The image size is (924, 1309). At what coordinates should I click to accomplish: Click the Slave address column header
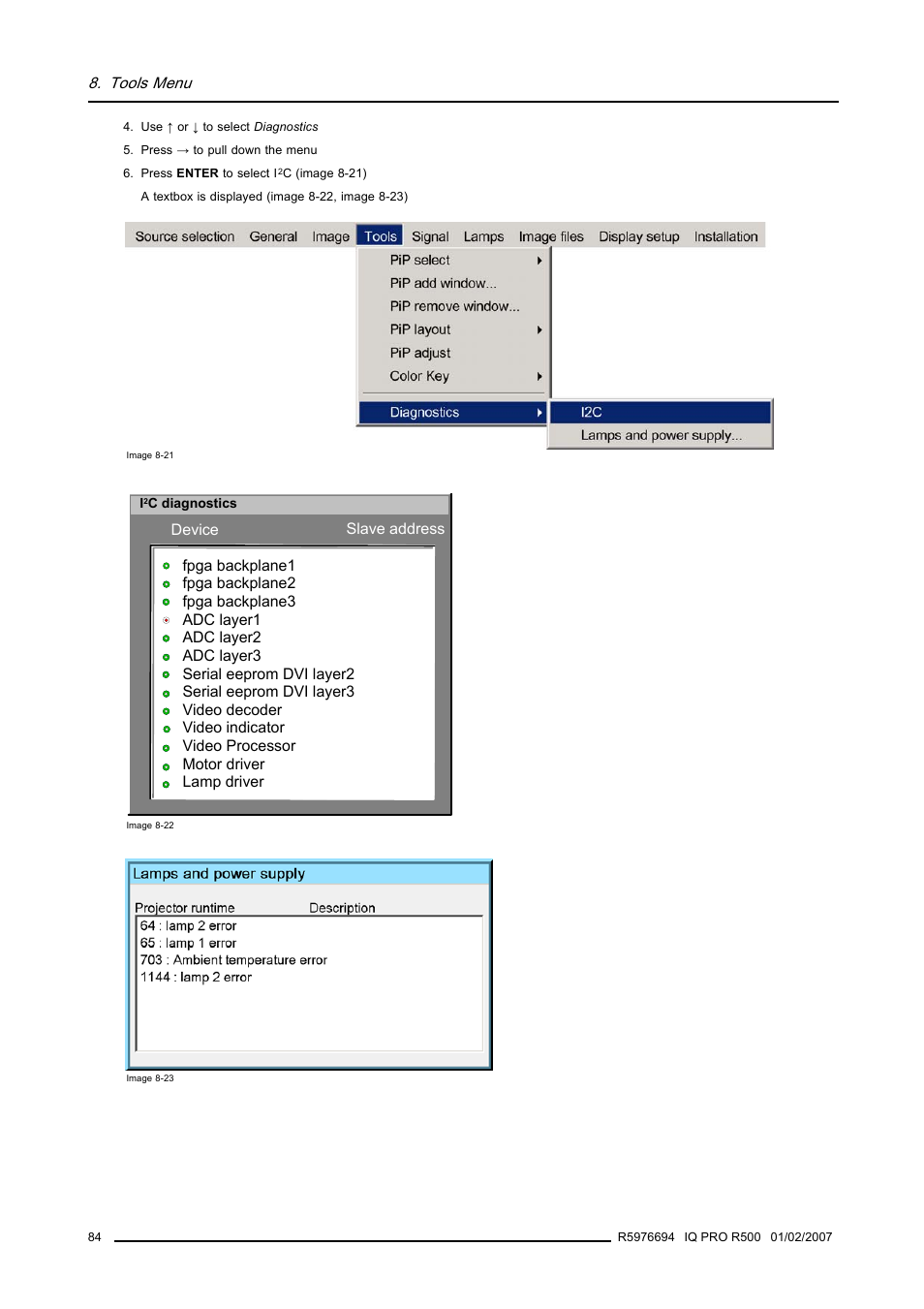pyautogui.click(x=395, y=529)
